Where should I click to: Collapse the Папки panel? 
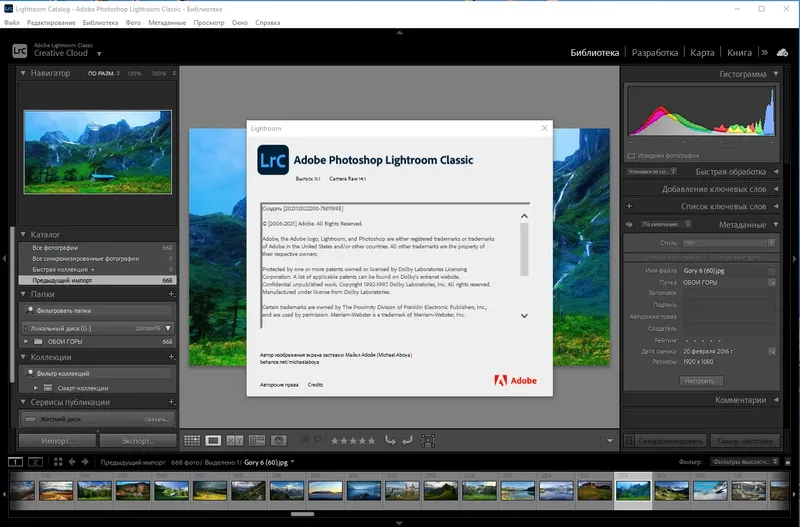[23, 294]
